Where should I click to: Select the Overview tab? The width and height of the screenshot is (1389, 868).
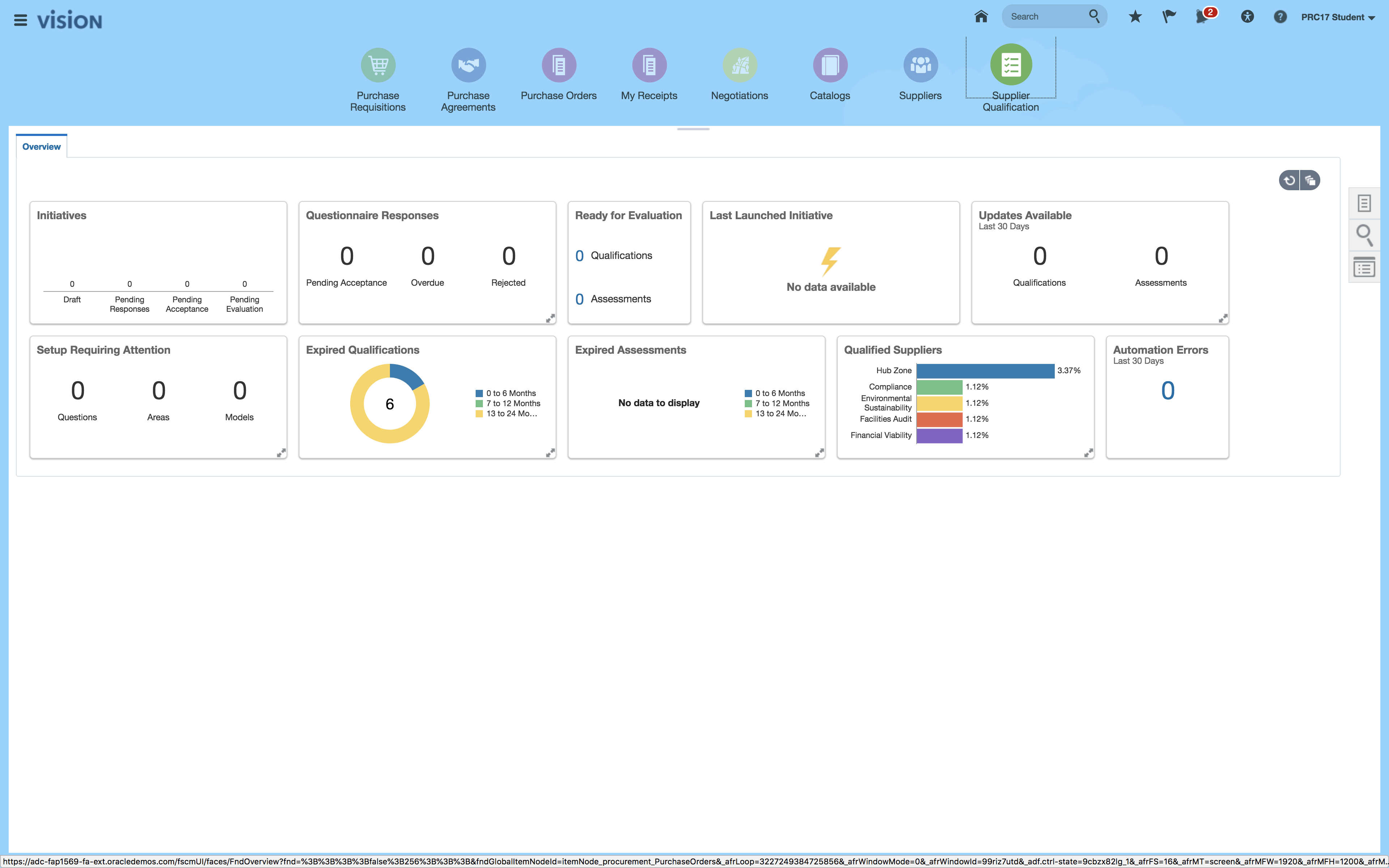pos(41,147)
